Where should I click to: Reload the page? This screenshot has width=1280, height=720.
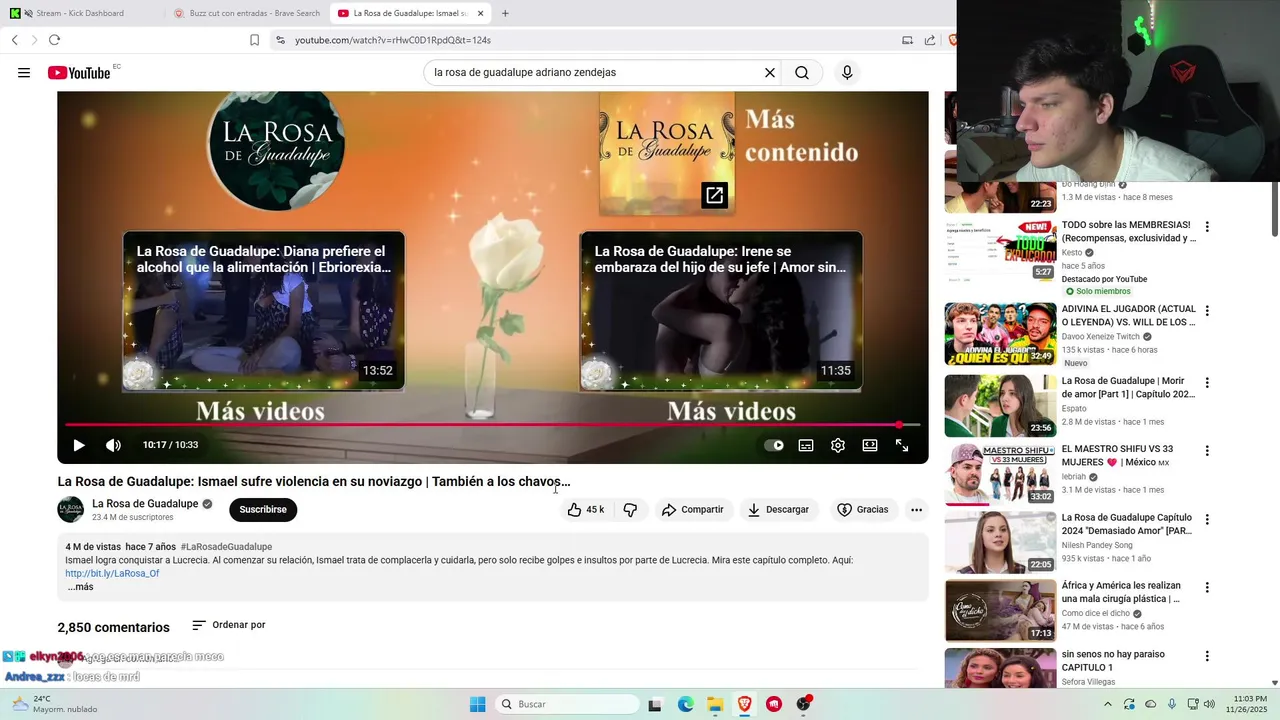point(54,40)
